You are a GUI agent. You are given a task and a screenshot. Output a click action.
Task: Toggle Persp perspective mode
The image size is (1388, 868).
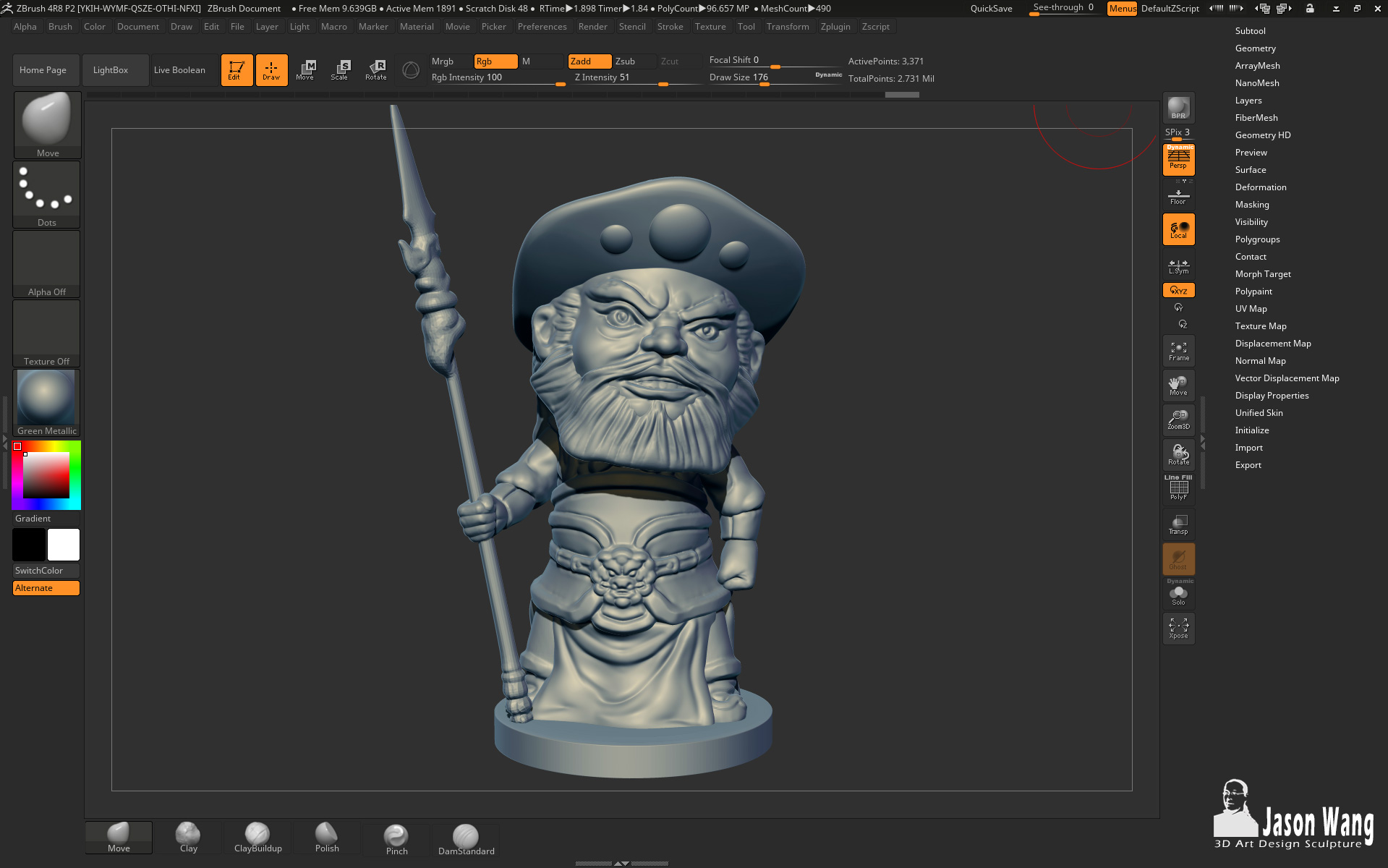click(x=1178, y=160)
